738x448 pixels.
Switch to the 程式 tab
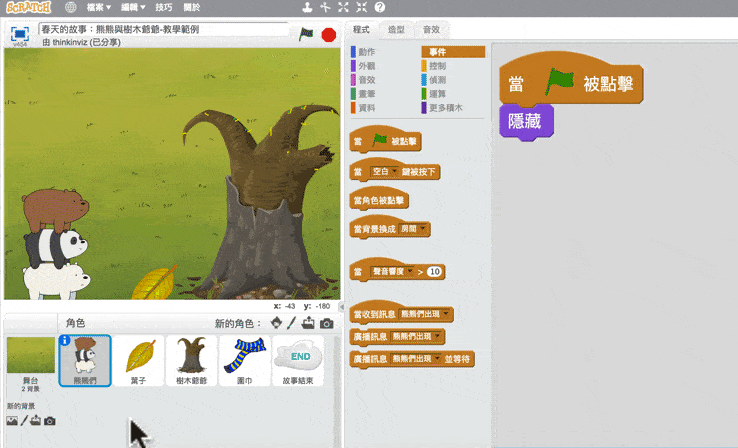(361, 29)
